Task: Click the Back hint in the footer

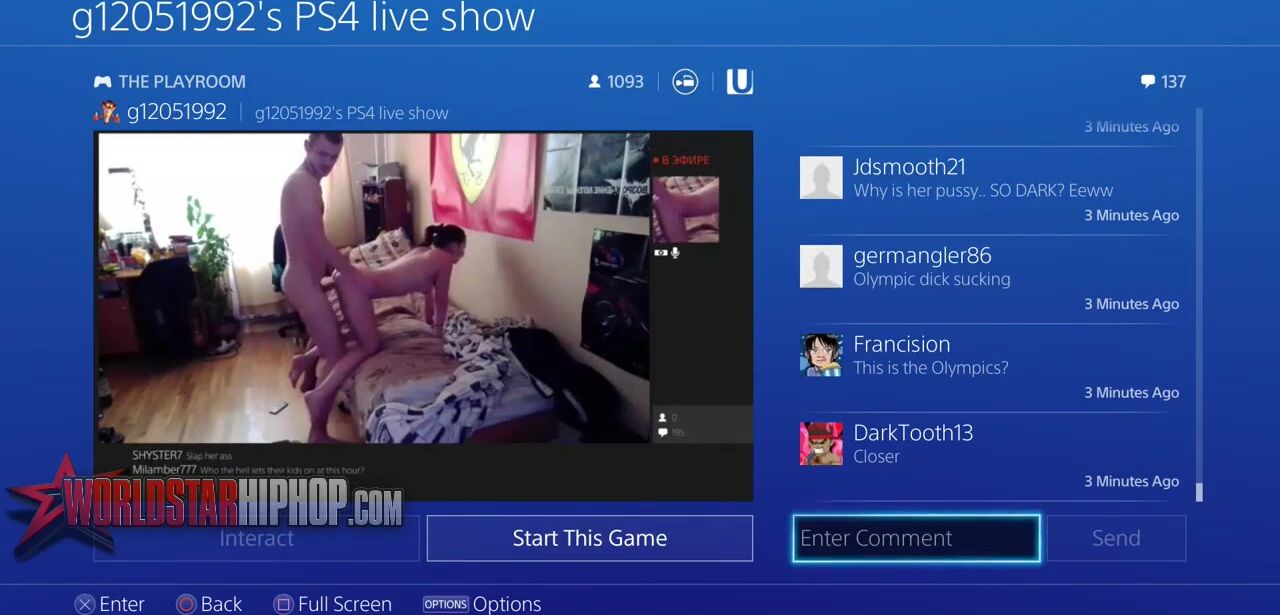Action: click(x=209, y=603)
